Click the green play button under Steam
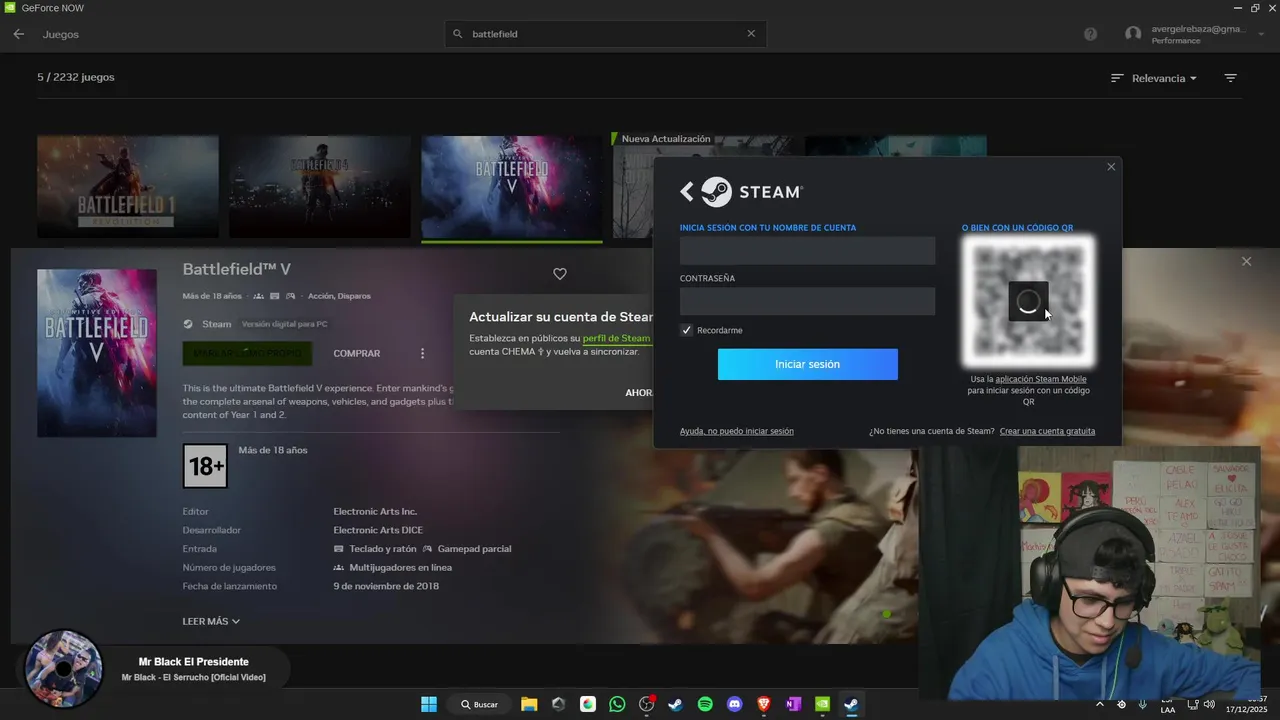This screenshot has width=1280, height=720. 247,353
